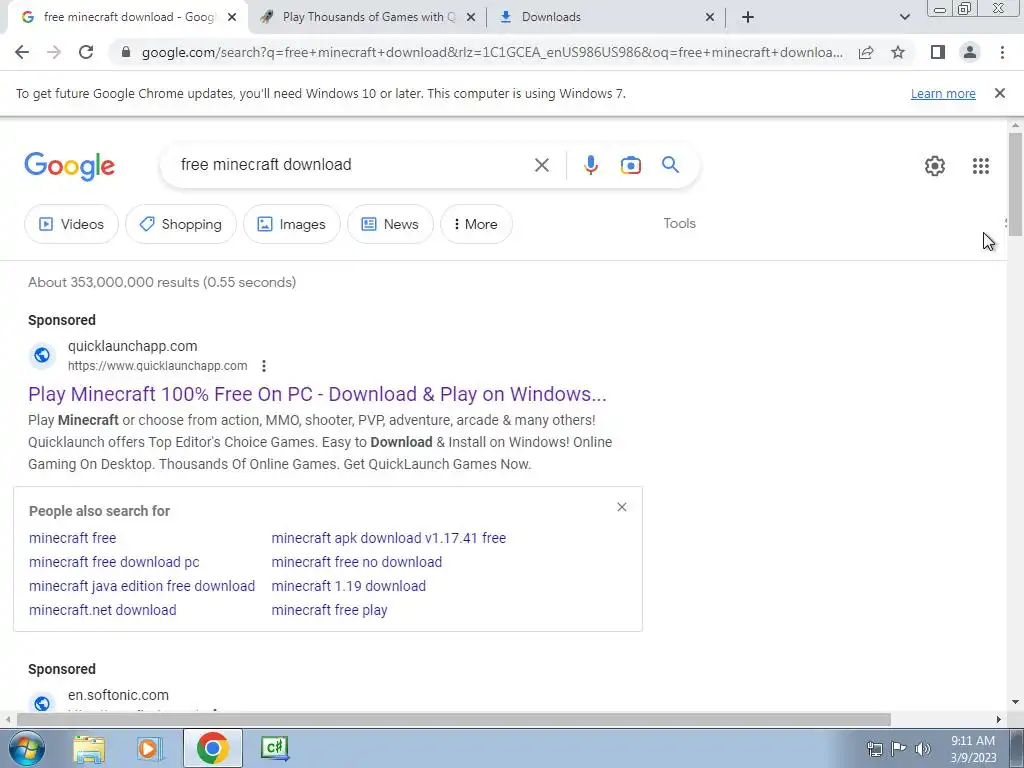
Task: Share this page via address bar icon
Action: click(x=866, y=52)
